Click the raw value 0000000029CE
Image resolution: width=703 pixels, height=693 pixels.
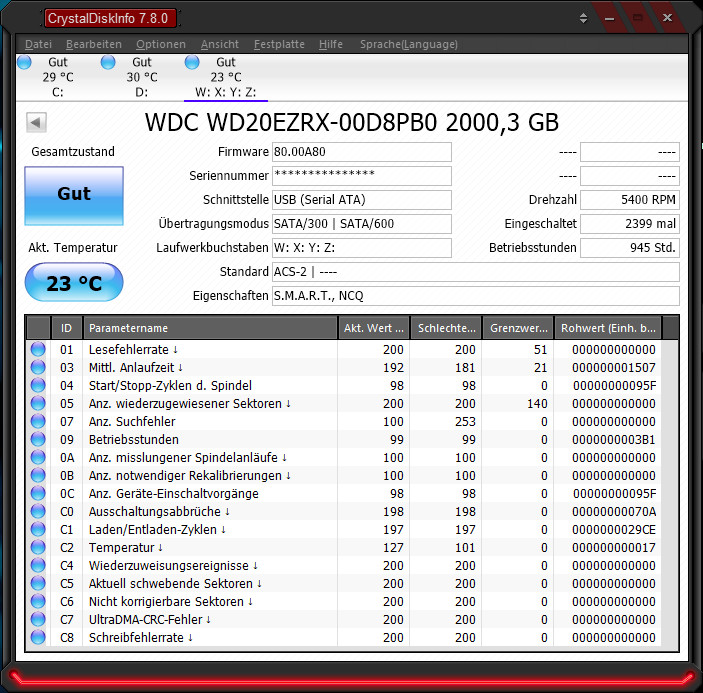click(614, 530)
